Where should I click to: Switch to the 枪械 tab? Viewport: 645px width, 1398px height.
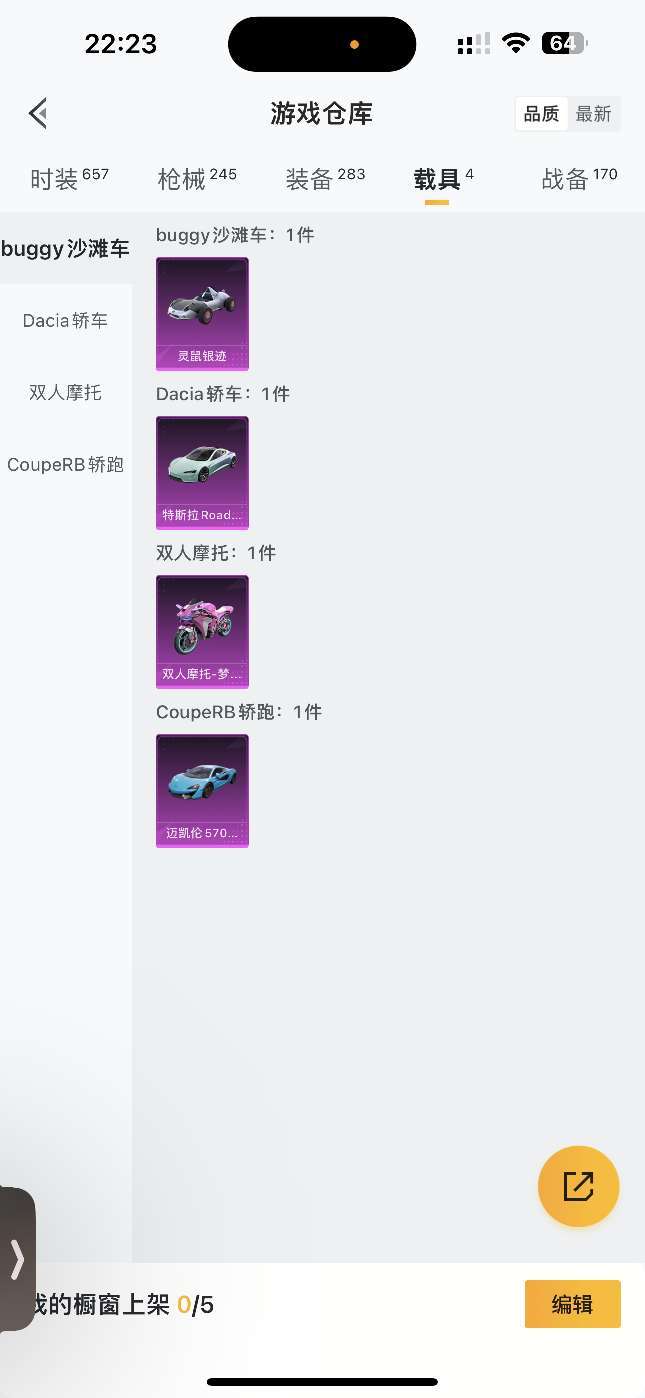pyautogui.click(x=197, y=178)
